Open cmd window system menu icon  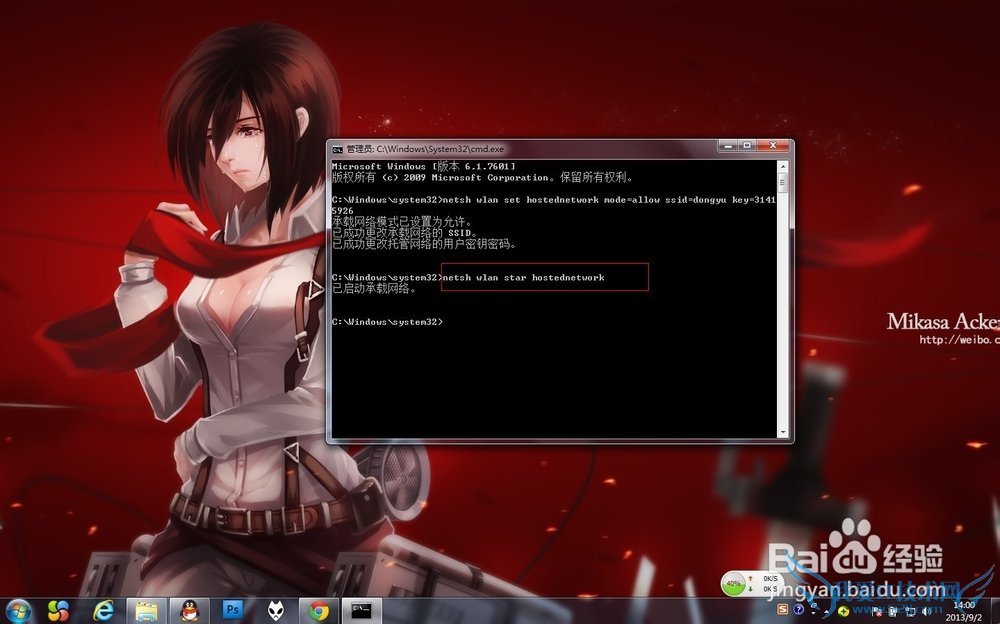pyautogui.click(x=337, y=149)
